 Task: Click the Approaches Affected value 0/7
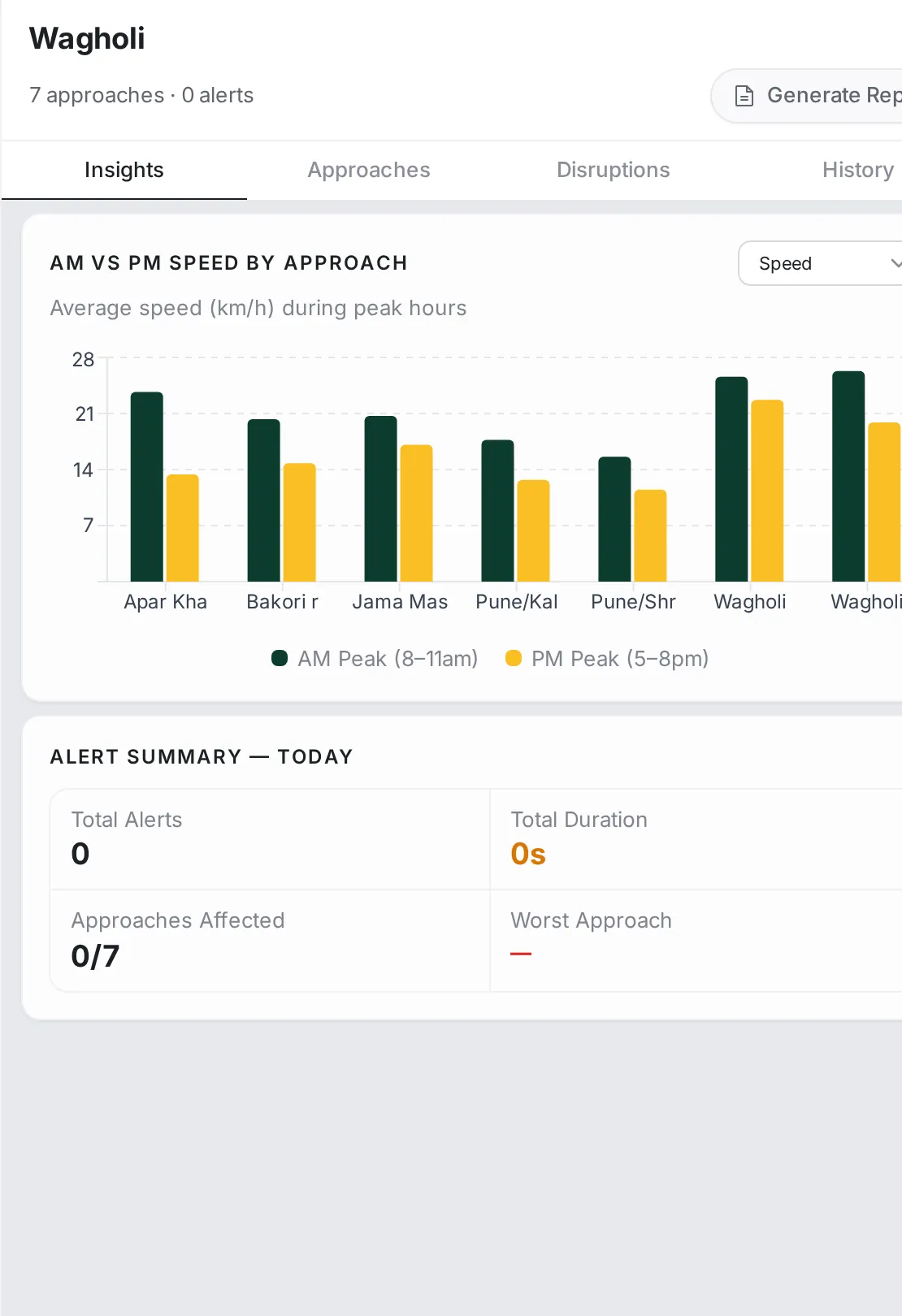(95, 956)
